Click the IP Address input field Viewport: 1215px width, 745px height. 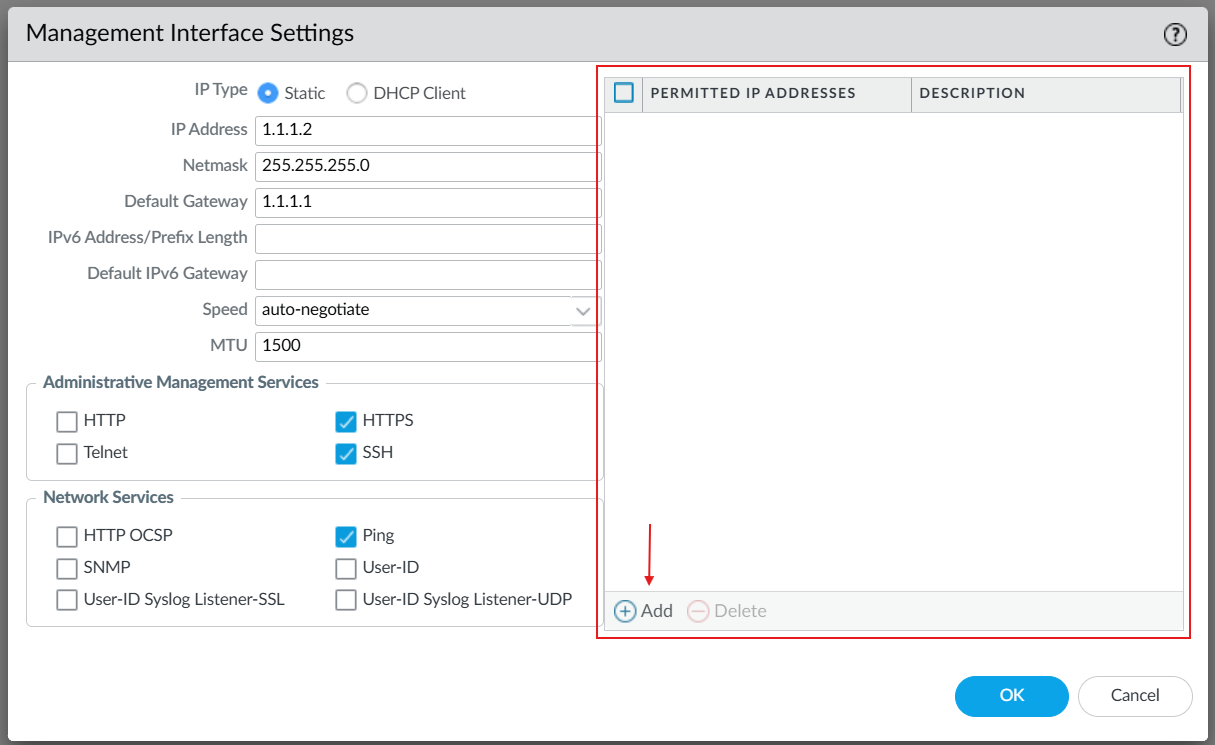point(427,130)
